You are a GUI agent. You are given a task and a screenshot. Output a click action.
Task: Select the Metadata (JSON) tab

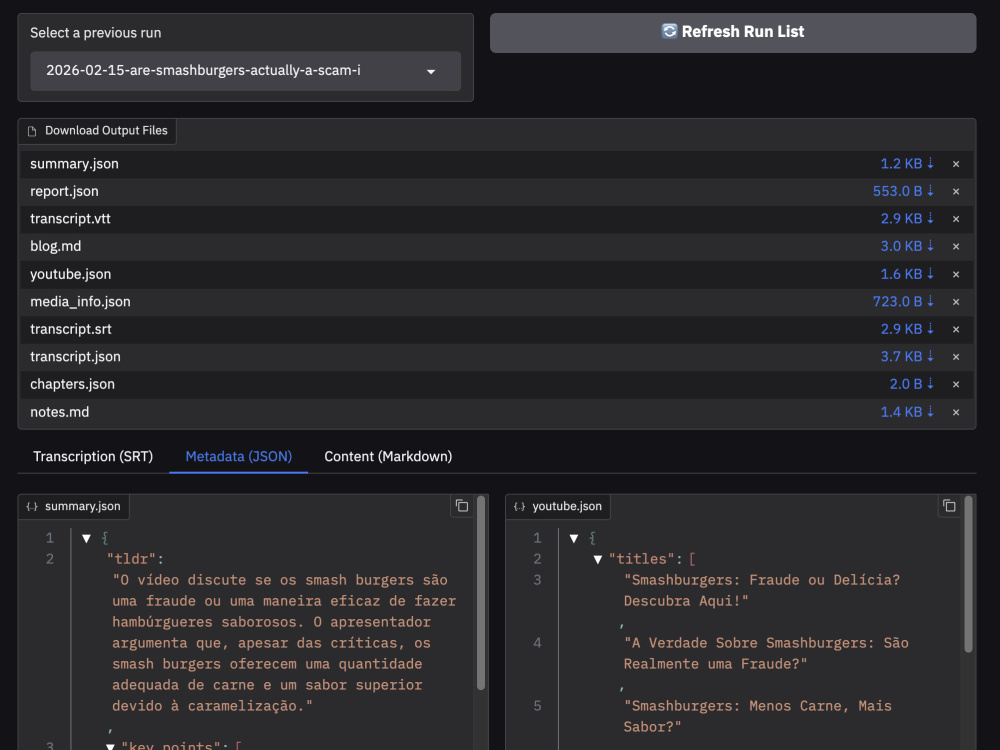point(239,457)
